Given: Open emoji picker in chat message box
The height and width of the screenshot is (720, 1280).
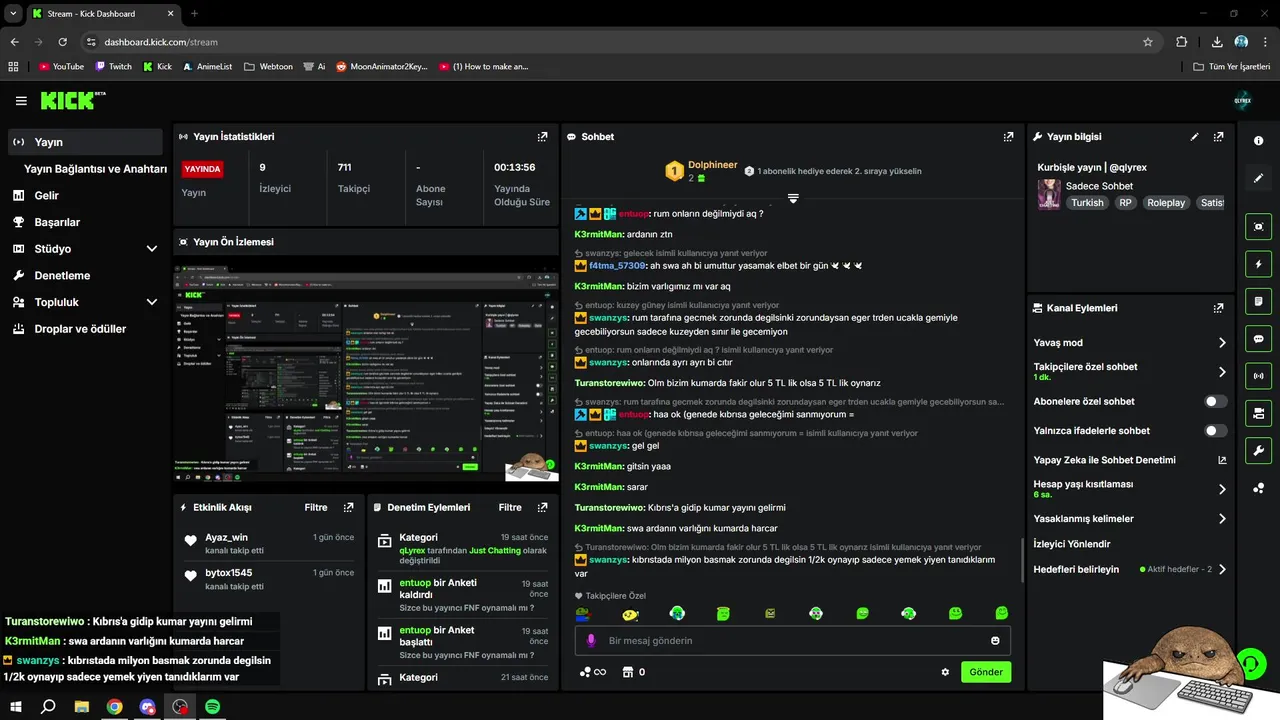Looking at the screenshot, I should (x=995, y=641).
